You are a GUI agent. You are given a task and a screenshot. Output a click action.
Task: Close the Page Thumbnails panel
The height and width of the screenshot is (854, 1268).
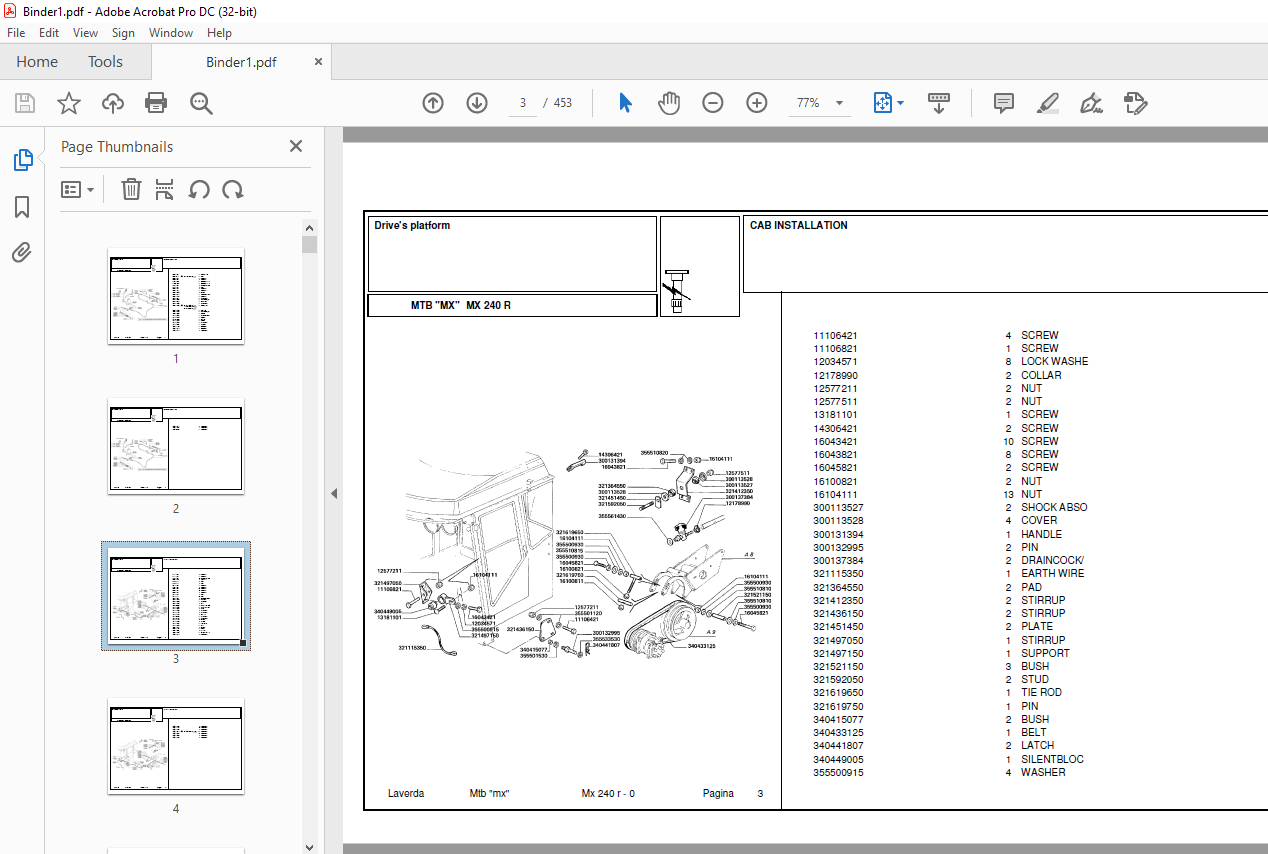pyautogui.click(x=296, y=146)
